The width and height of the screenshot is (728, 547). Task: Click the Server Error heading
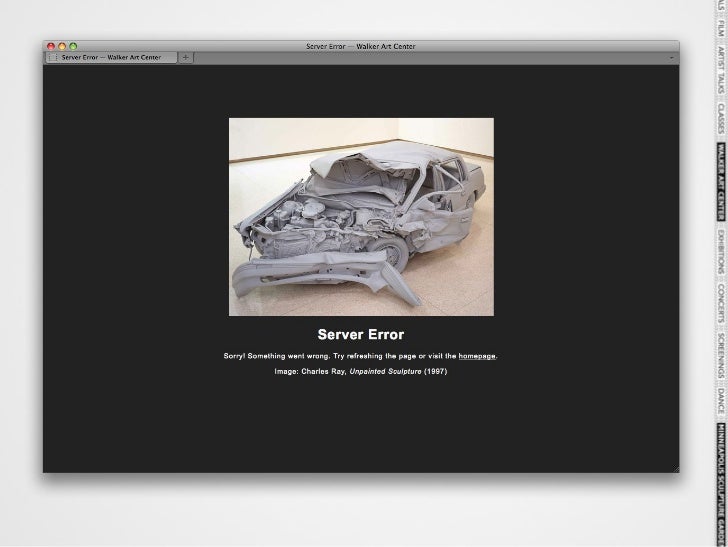(361, 334)
